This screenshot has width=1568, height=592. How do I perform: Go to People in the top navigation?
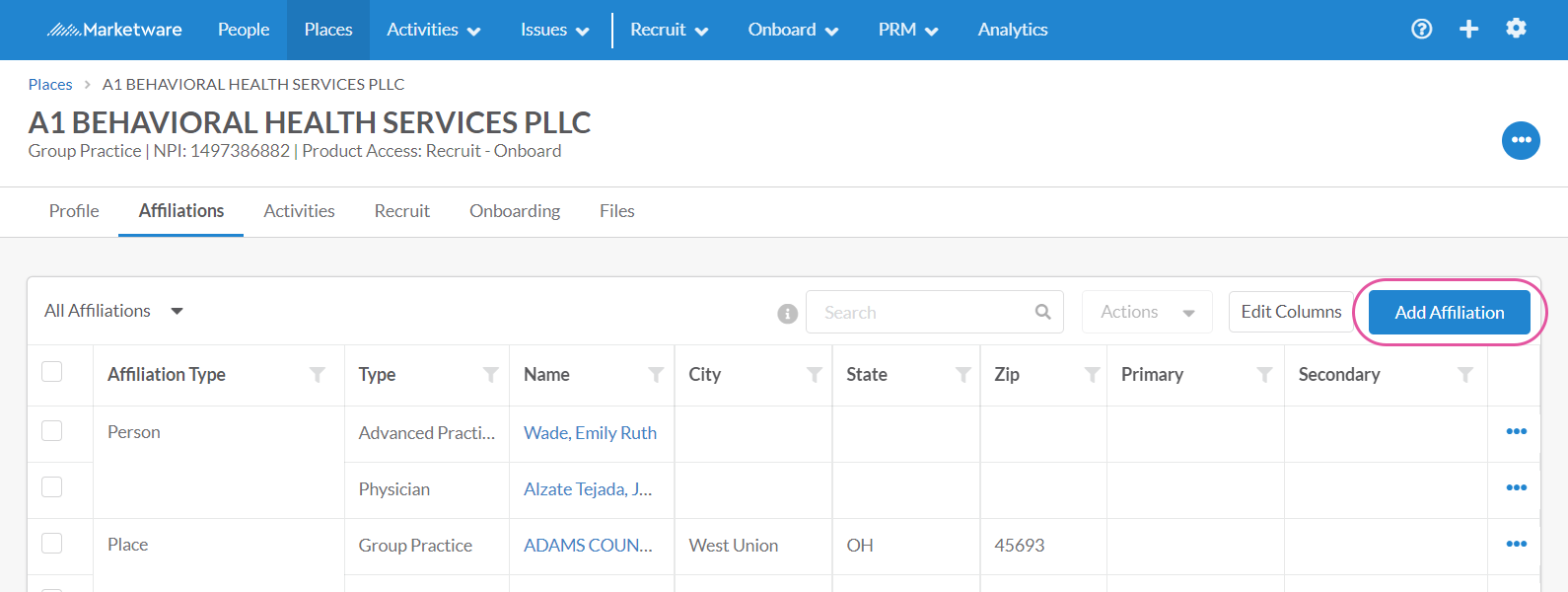[244, 30]
